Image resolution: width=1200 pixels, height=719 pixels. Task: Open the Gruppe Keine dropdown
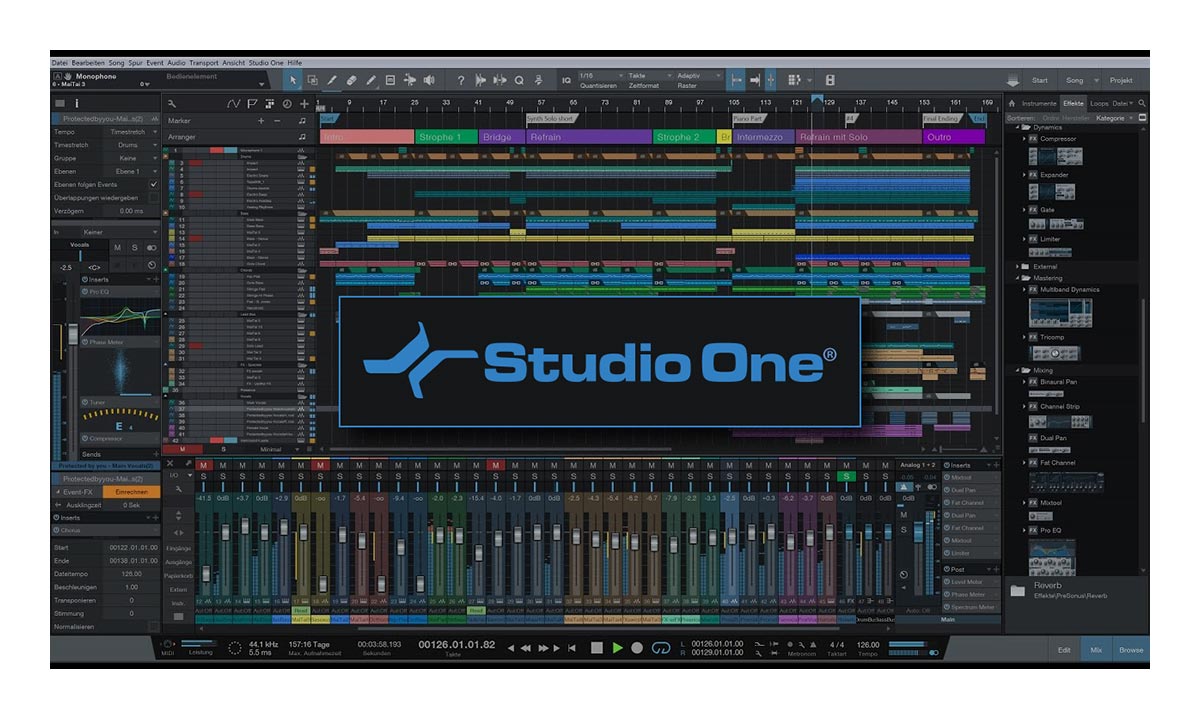pos(132,158)
